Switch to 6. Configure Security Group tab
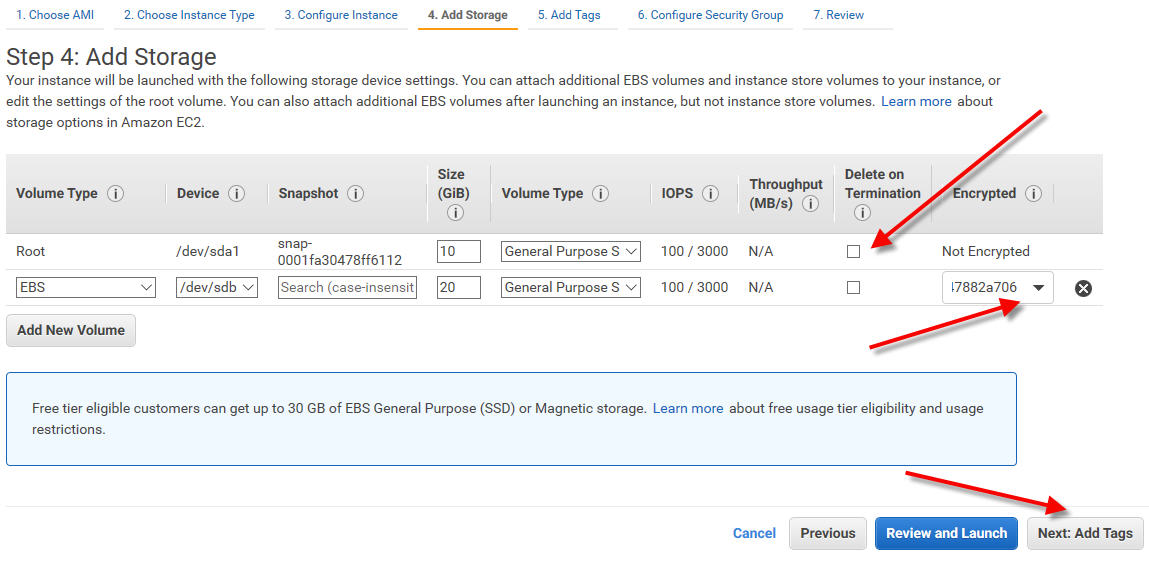 pyautogui.click(x=710, y=15)
